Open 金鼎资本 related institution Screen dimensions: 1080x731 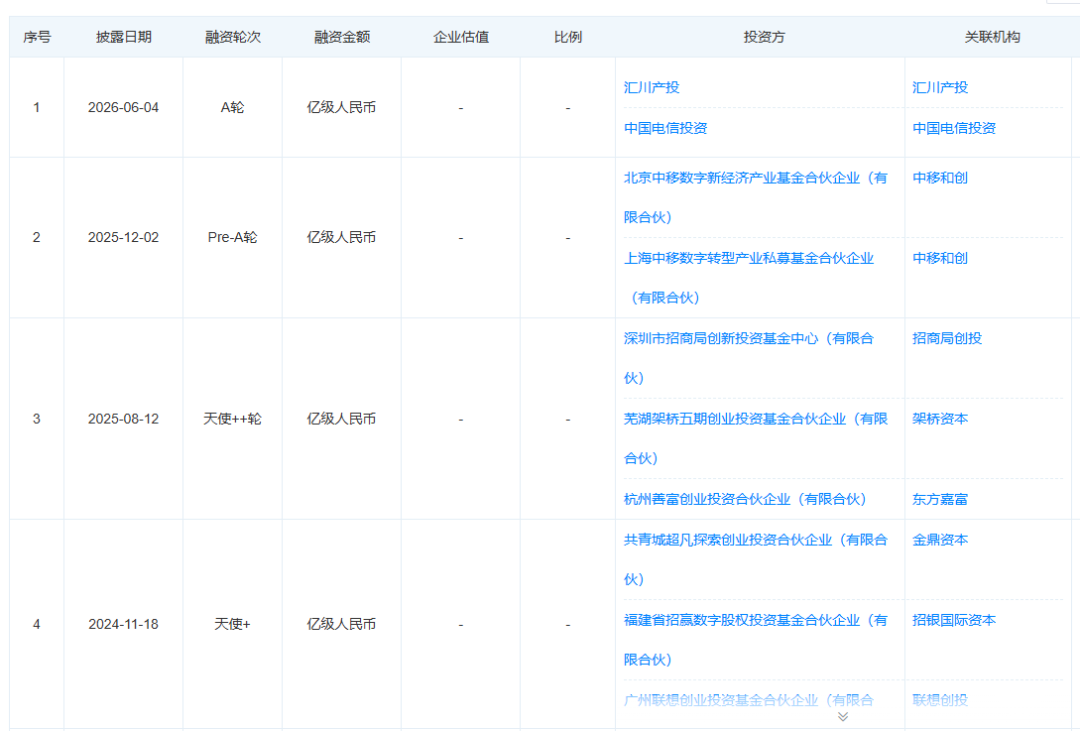pyautogui.click(x=940, y=539)
